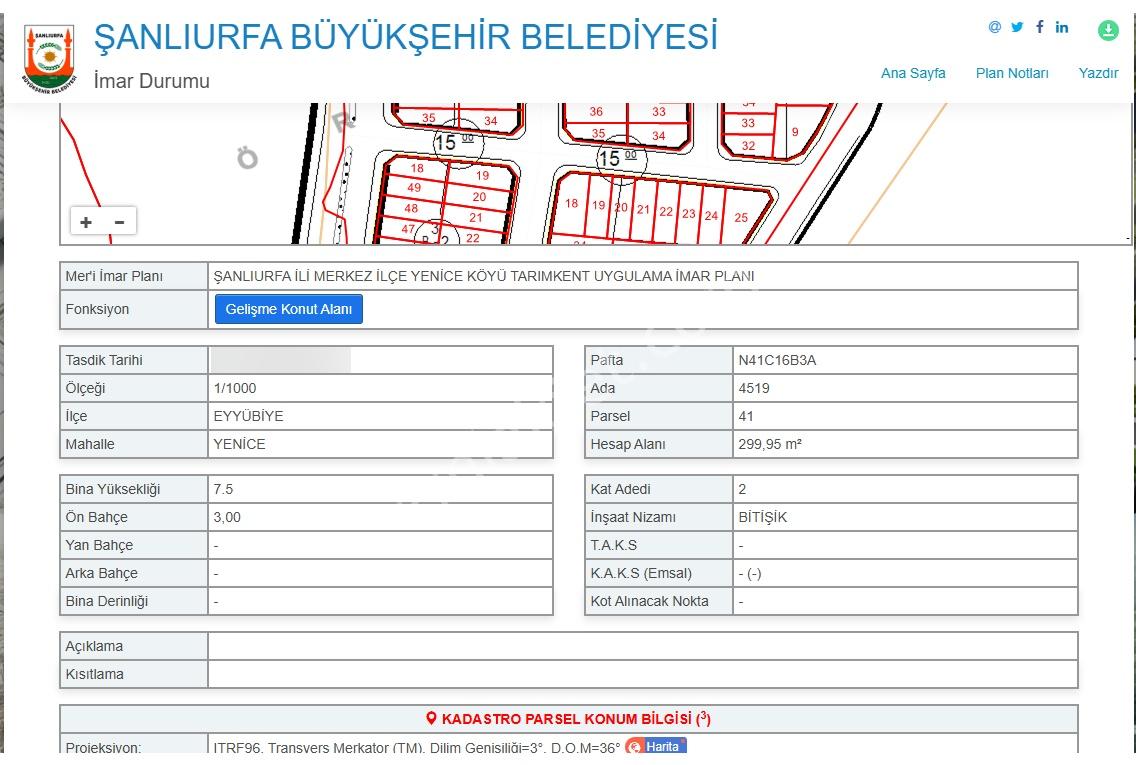Click the Mer'i İmar Planı plan name text
The image size is (1136, 765).
484,276
